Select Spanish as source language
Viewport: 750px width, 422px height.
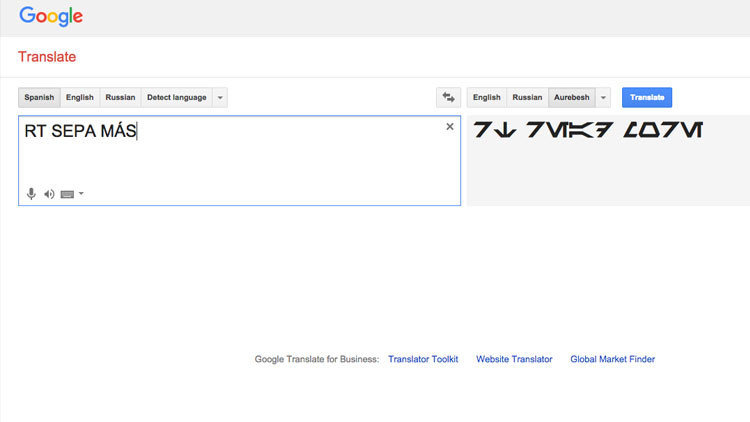pos(39,97)
